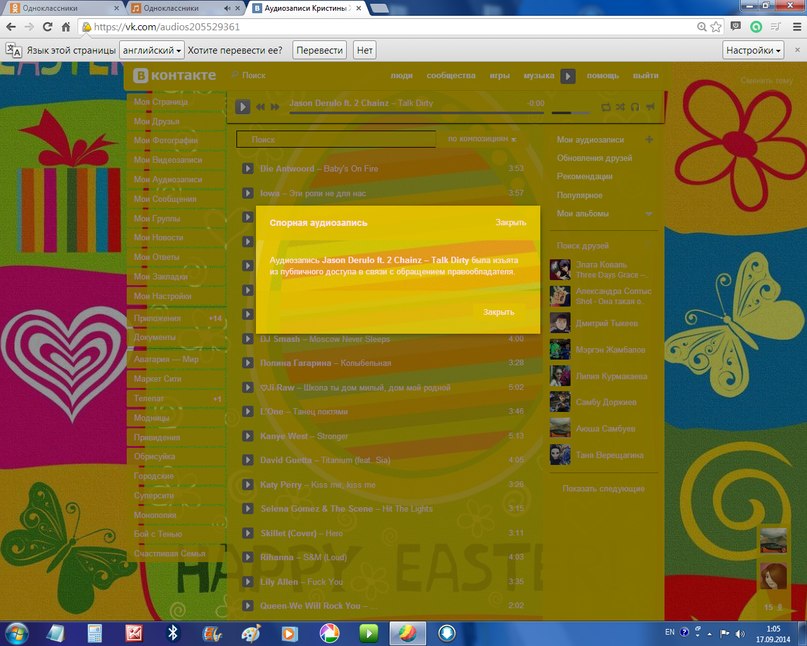Viewport: 807px width, 646px height.
Task: Click the headphones icon in the player
Action: point(635,107)
